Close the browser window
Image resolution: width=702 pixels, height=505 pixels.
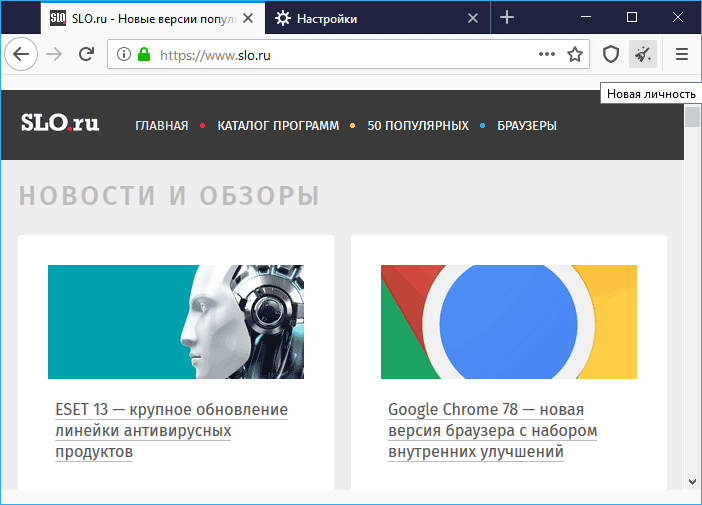click(678, 17)
